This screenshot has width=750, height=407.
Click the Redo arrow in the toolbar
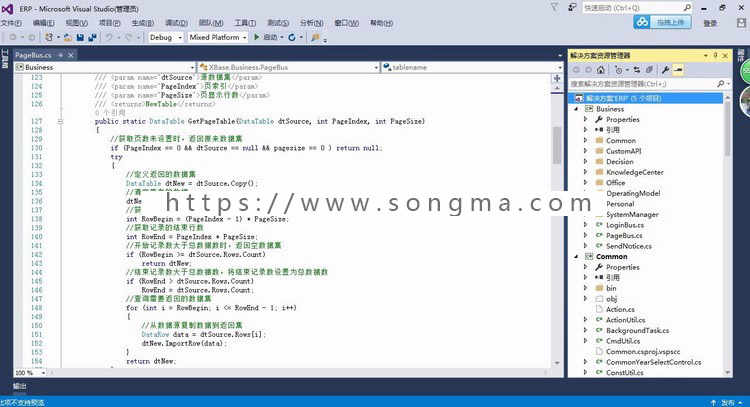(129, 37)
